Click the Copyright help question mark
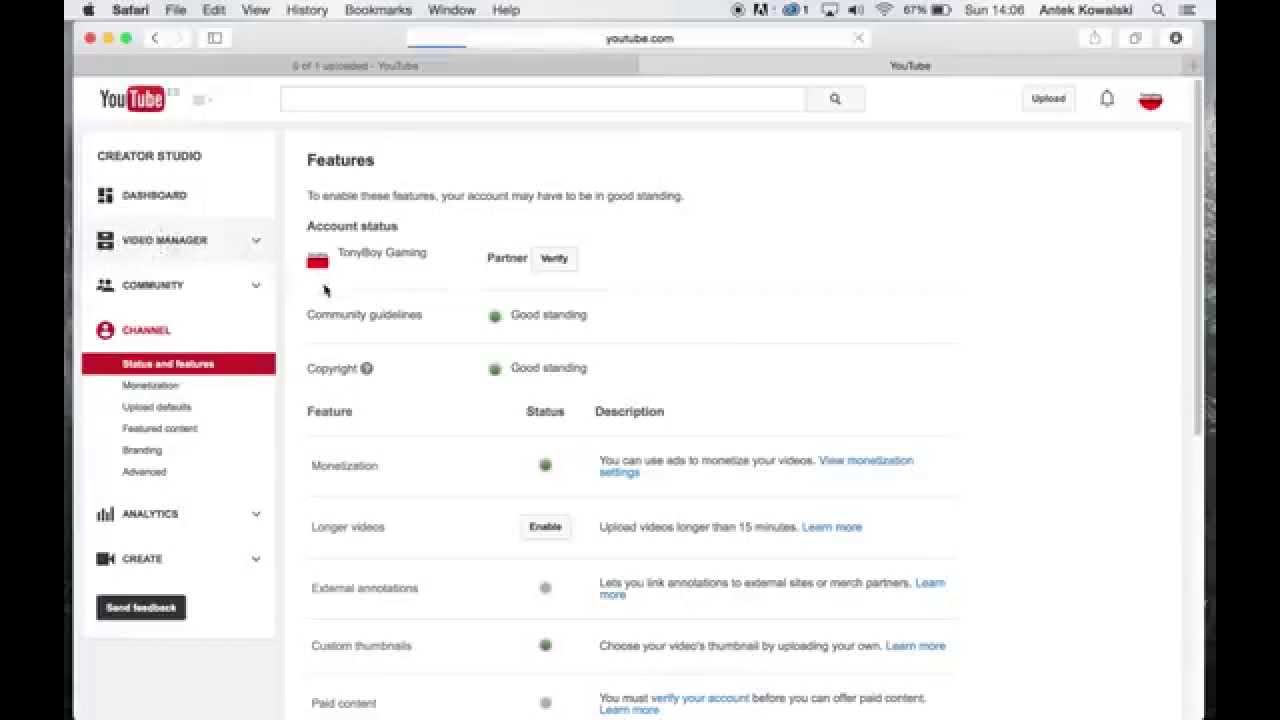1280x720 pixels. [367, 368]
